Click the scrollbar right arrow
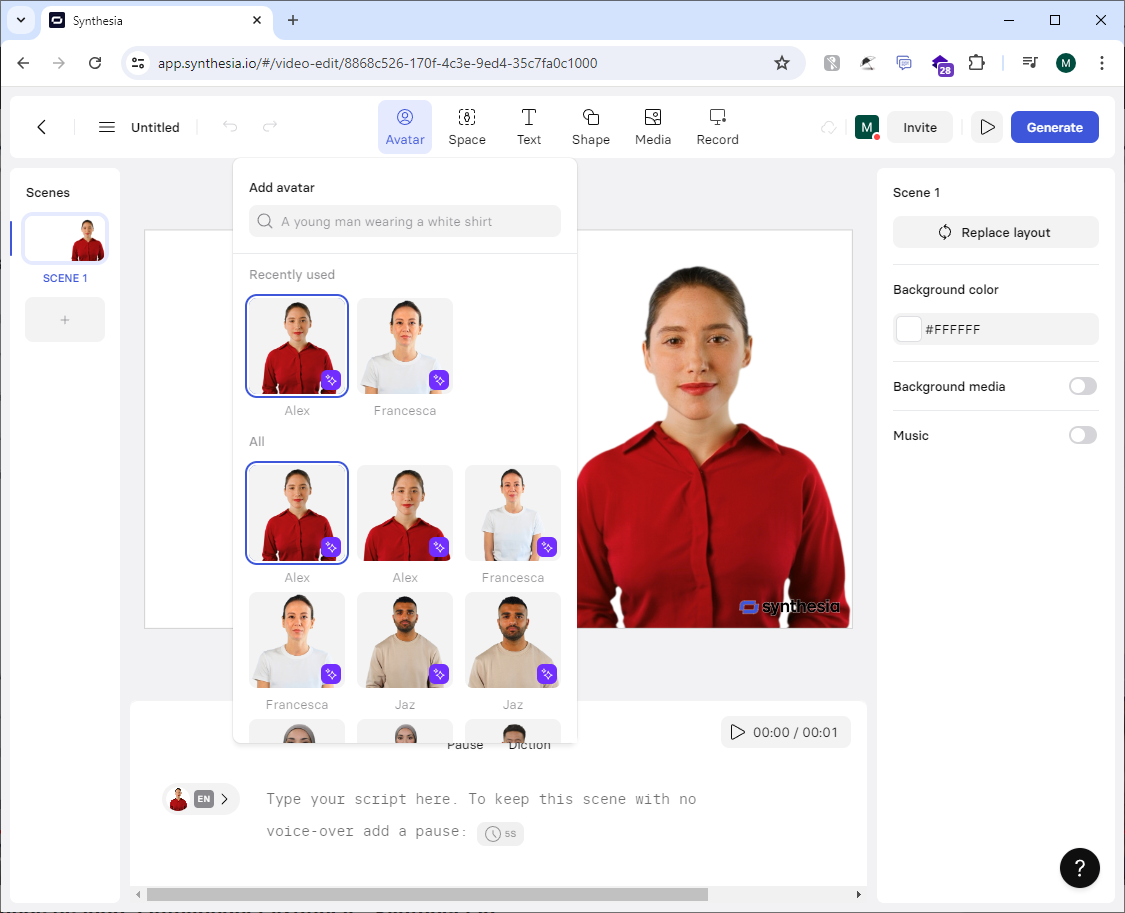Image resolution: width=1125 pixels, height=913 pixels. click(858, 894)
